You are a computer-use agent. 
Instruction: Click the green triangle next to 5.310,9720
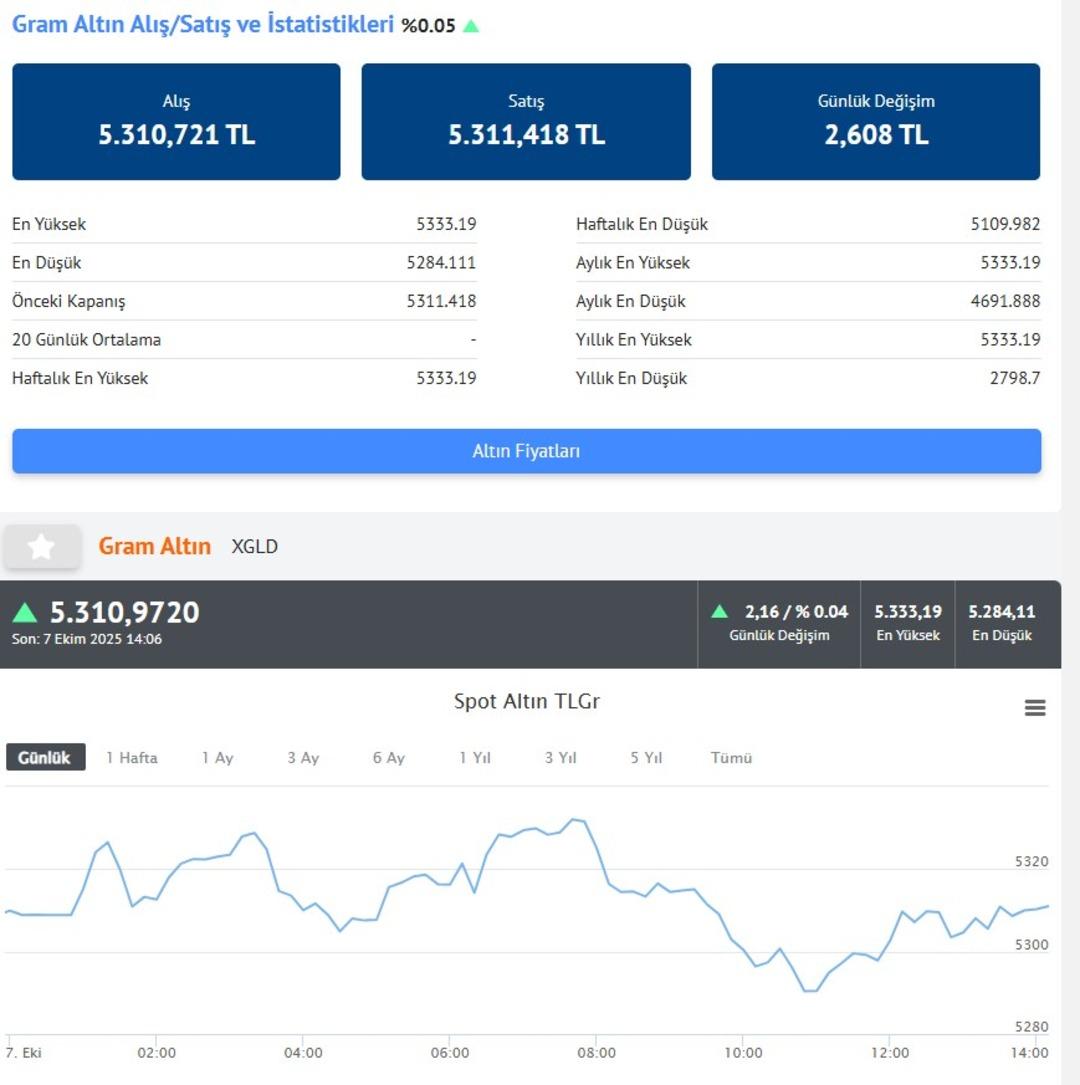tap(25, 612)
